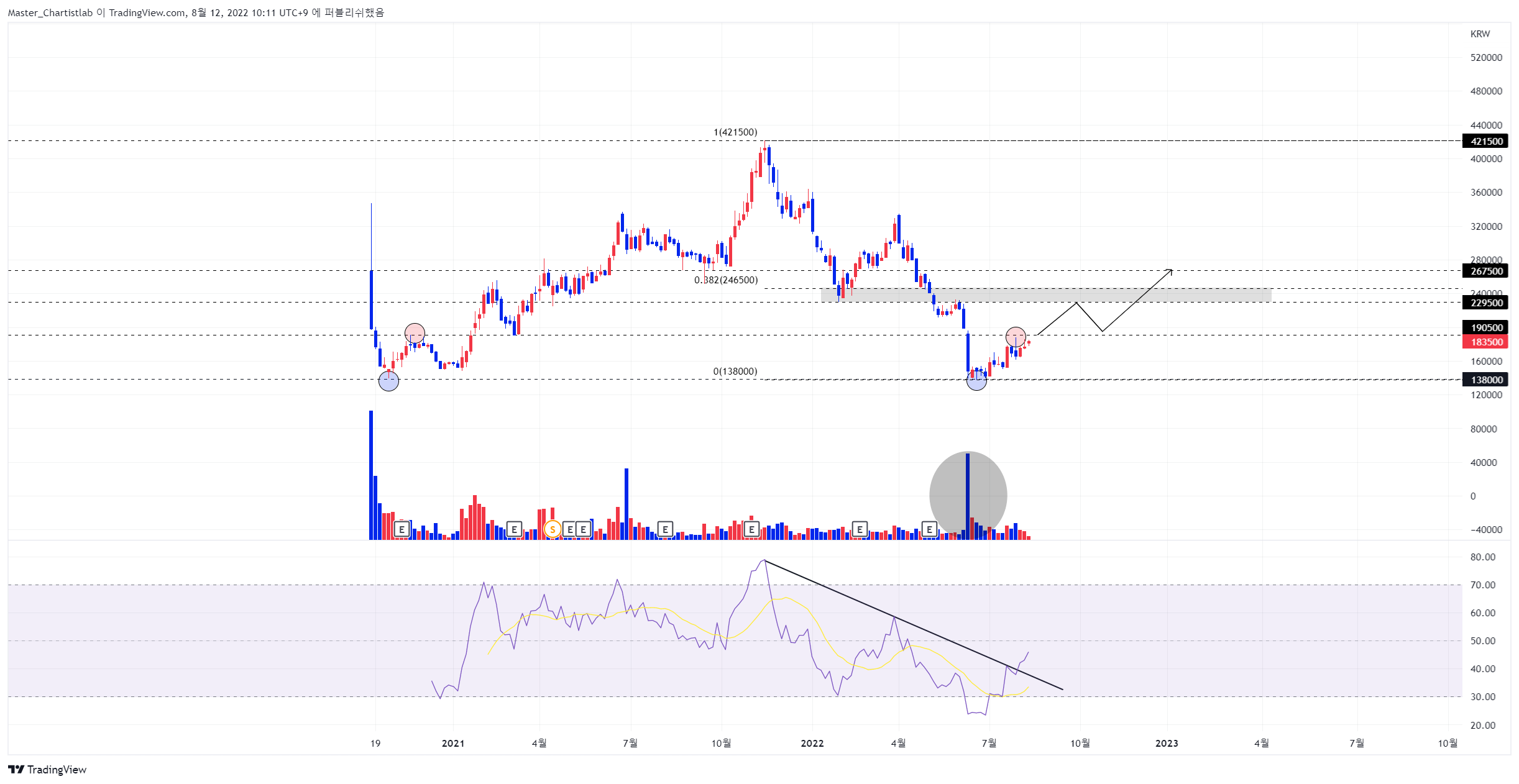Click the orange S split marker
The height and width of the screenshot is (784, 1519).
point(552,529)
